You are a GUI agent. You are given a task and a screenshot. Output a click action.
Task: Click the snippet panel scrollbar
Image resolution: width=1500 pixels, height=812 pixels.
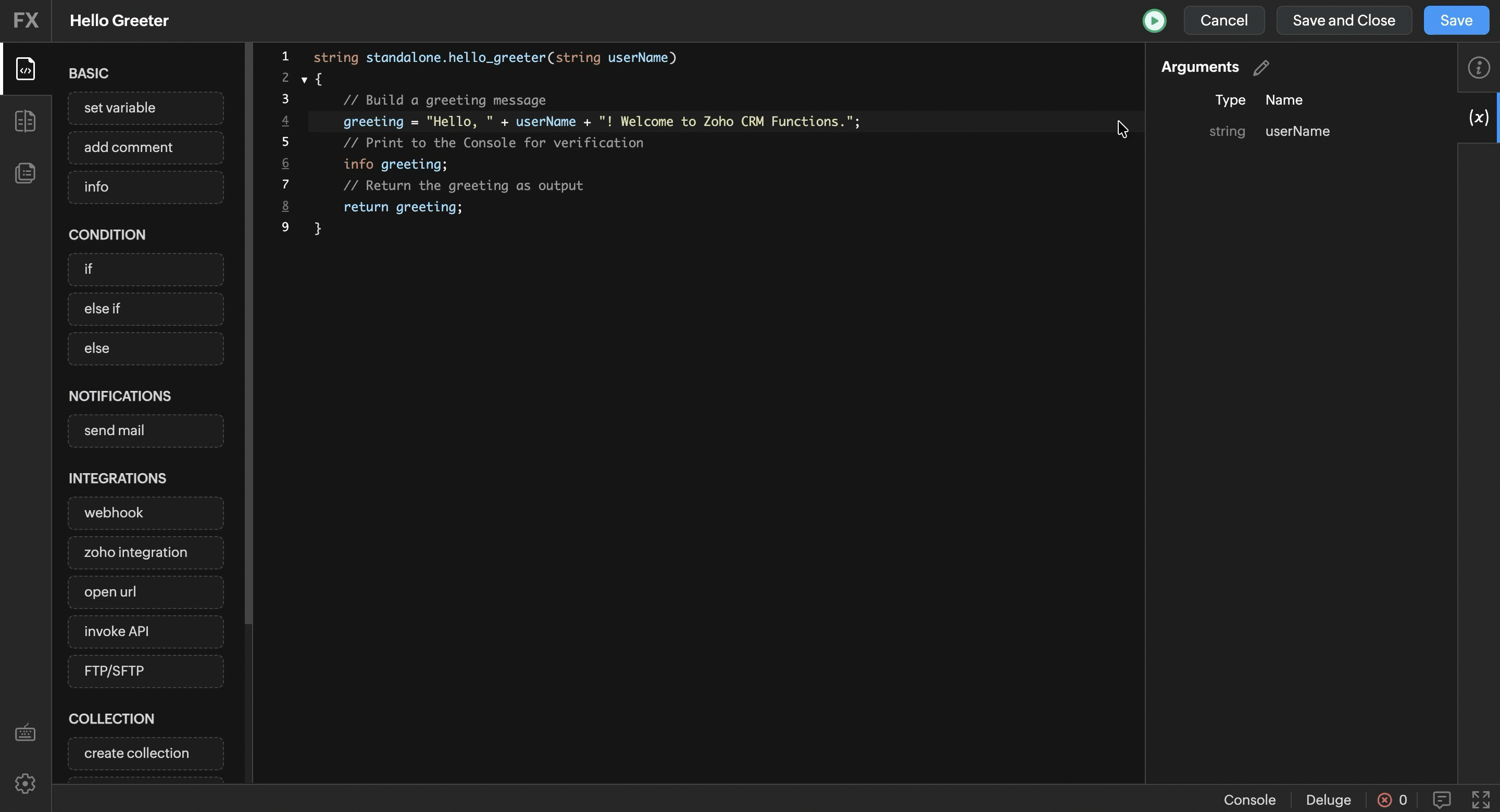(248, 334)
